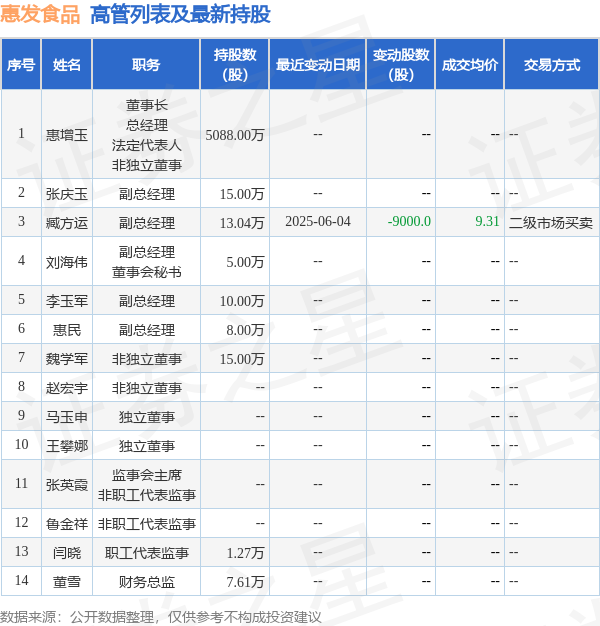Click the row number 11

coord(22,483)
